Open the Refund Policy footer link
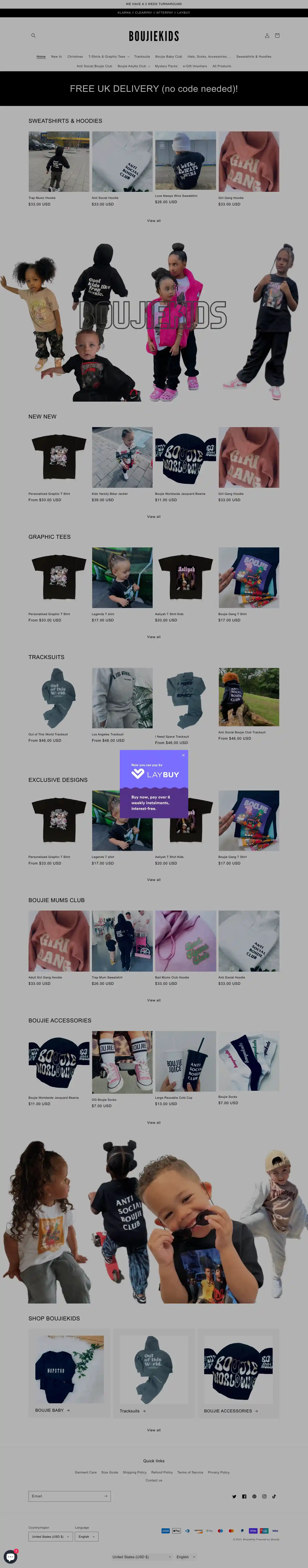308x1568 pixels. tap(162, 1472)
